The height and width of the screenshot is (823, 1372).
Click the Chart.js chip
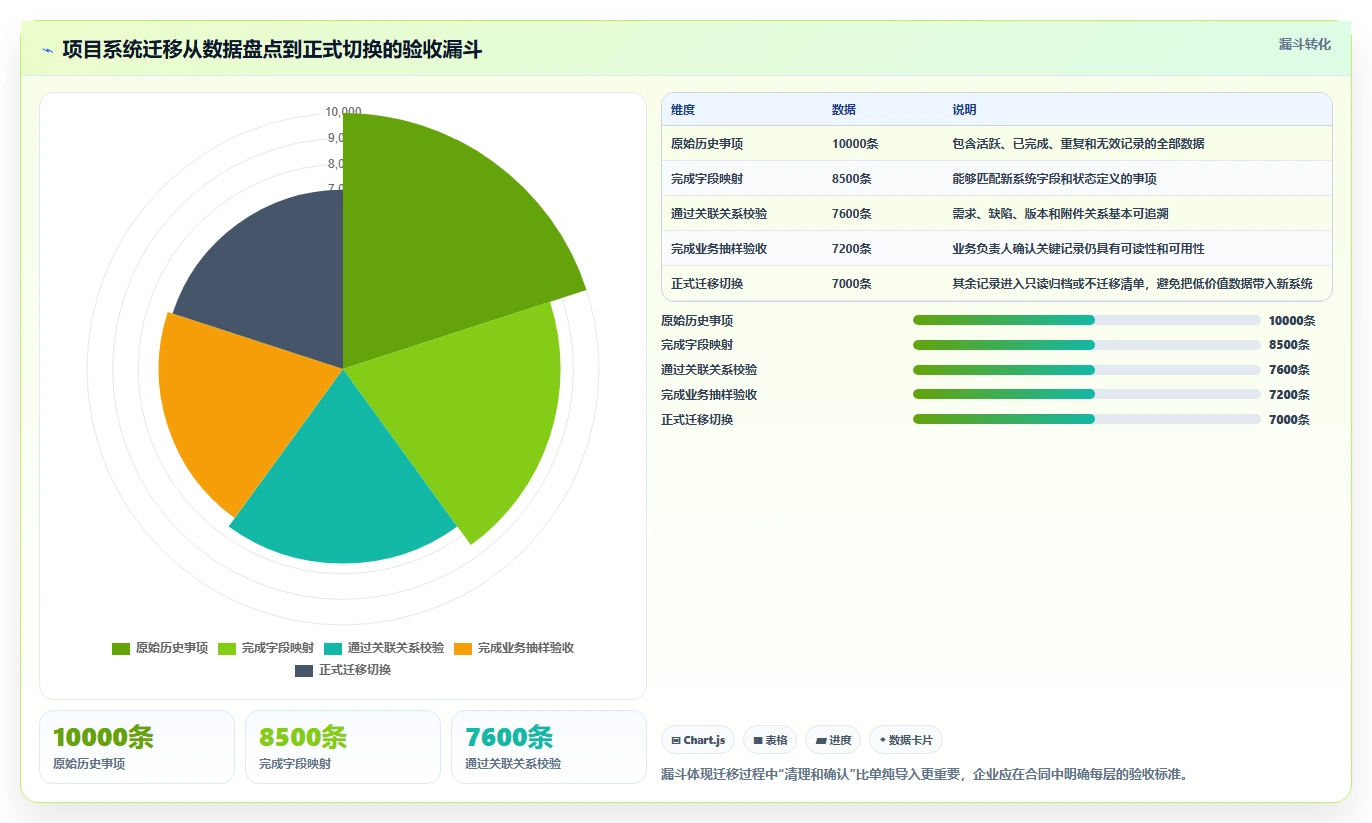698,740
